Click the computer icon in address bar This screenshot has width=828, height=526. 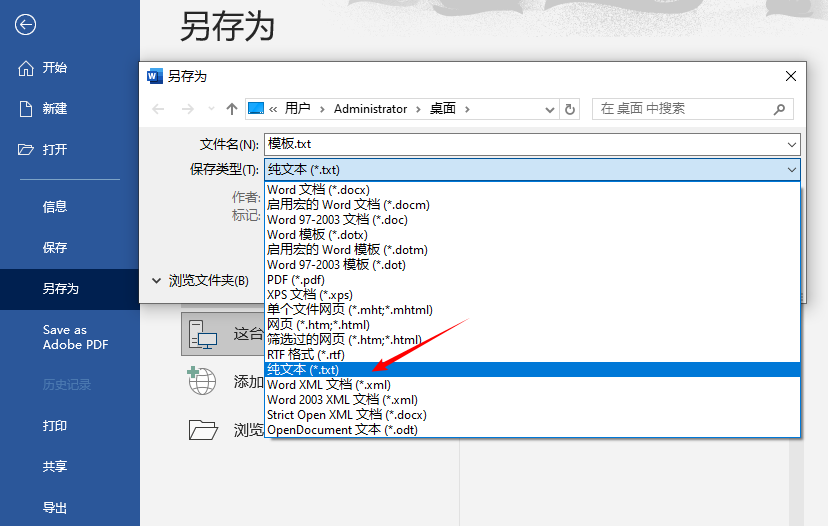tap(256, 109)
